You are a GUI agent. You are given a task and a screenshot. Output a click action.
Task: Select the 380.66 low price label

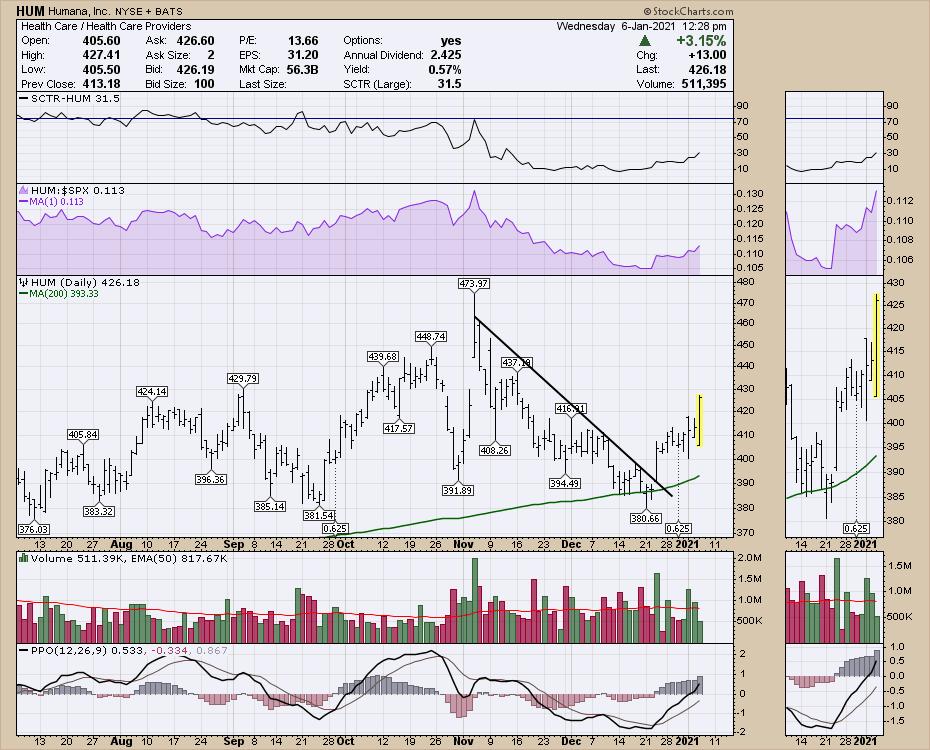(x=645, y=517)
